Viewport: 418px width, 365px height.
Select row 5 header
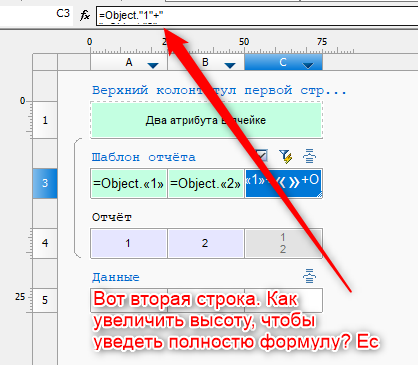point(45,300)
